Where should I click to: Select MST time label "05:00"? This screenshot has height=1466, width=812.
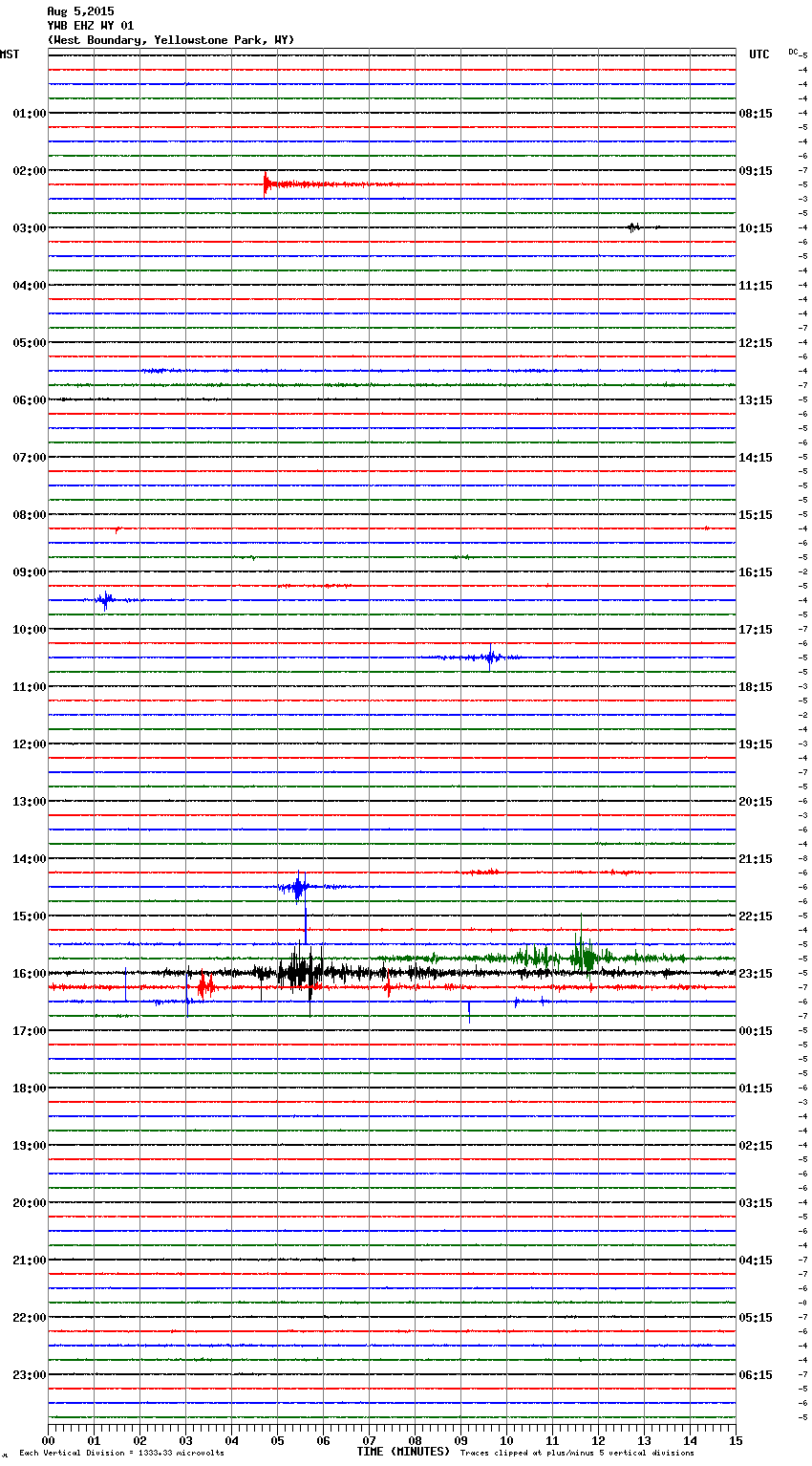tap(30, 343)
